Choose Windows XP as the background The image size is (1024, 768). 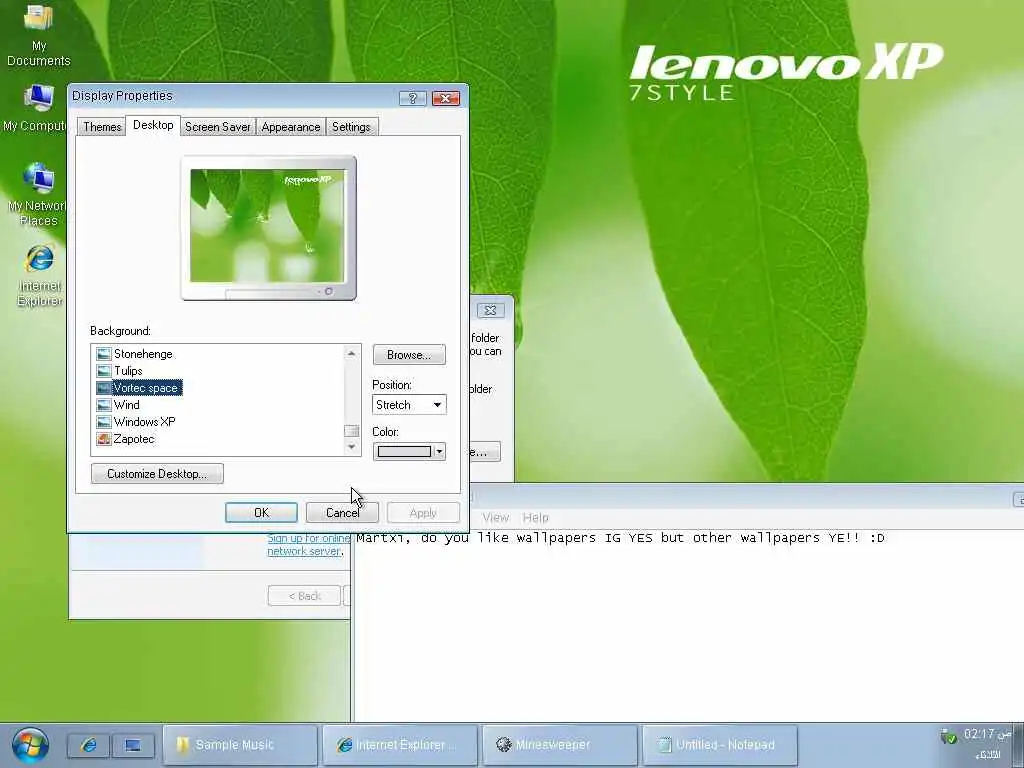[x=144, y=422]
